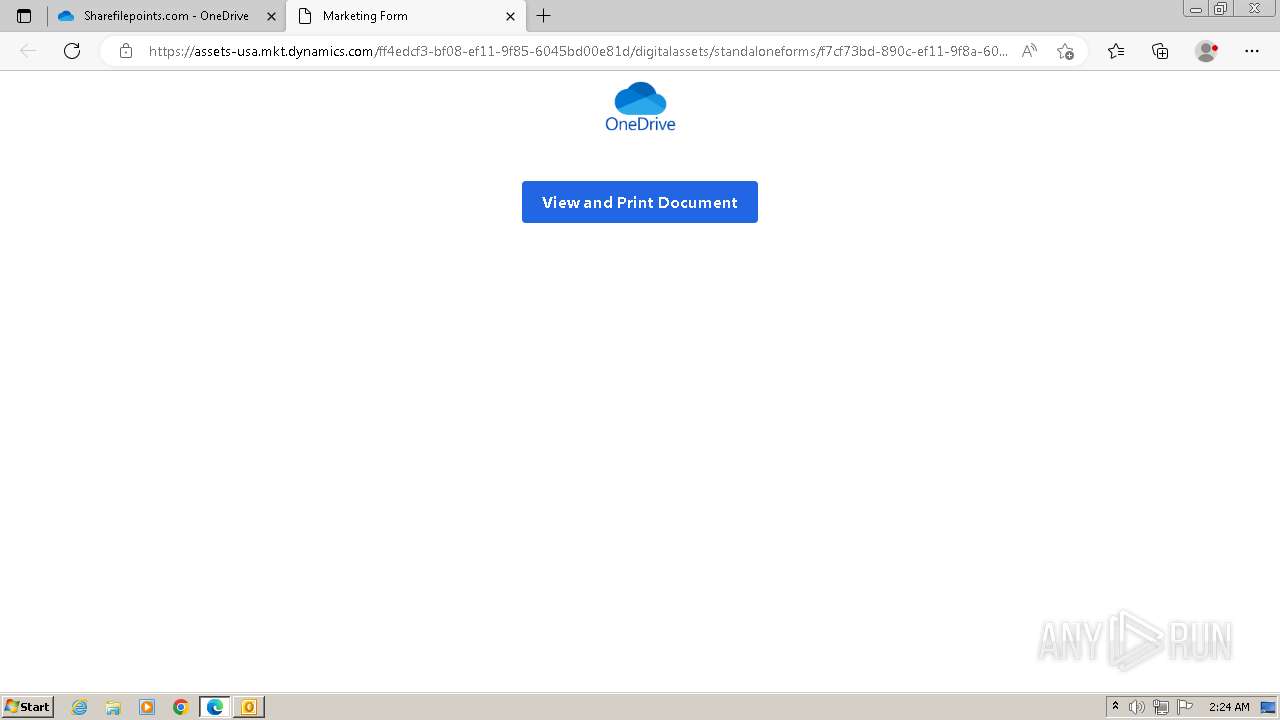Open File Explorer from taskbar
The width and height of the screenshot is (1280, 720).
[113, 707]
